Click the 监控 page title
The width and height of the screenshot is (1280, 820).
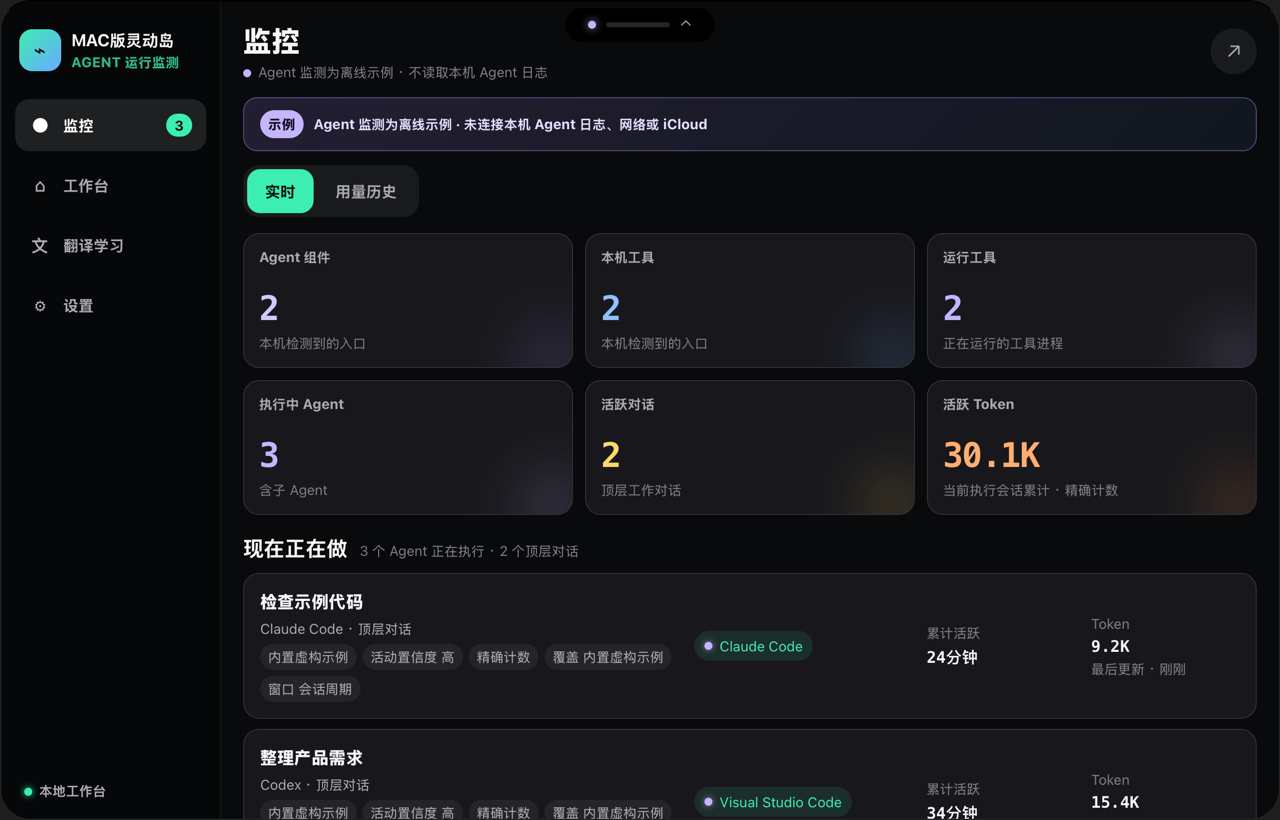coord(272,41)
